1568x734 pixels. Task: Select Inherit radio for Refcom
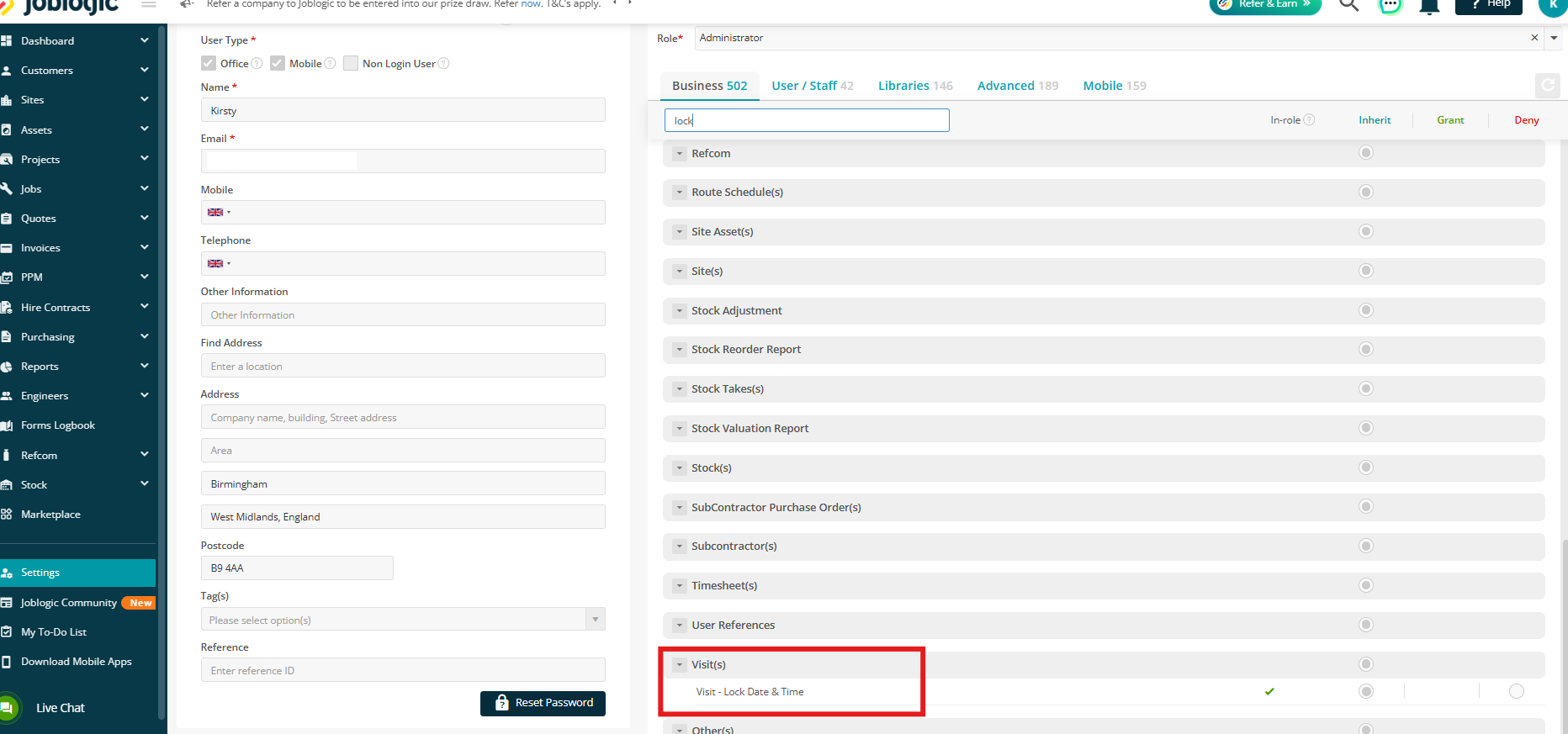pyautogui.click(x=1366, y=152)
